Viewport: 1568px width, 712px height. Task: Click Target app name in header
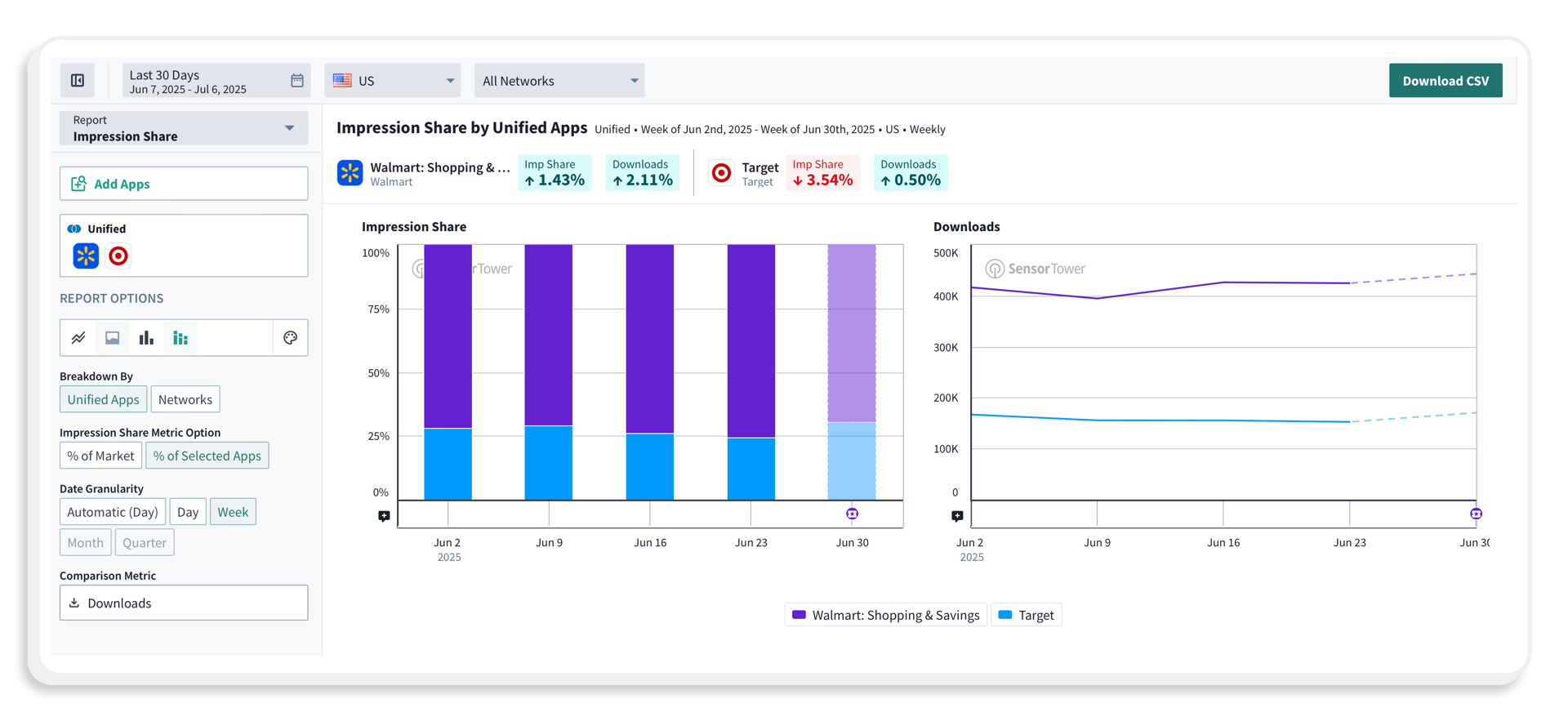[760, 167]
